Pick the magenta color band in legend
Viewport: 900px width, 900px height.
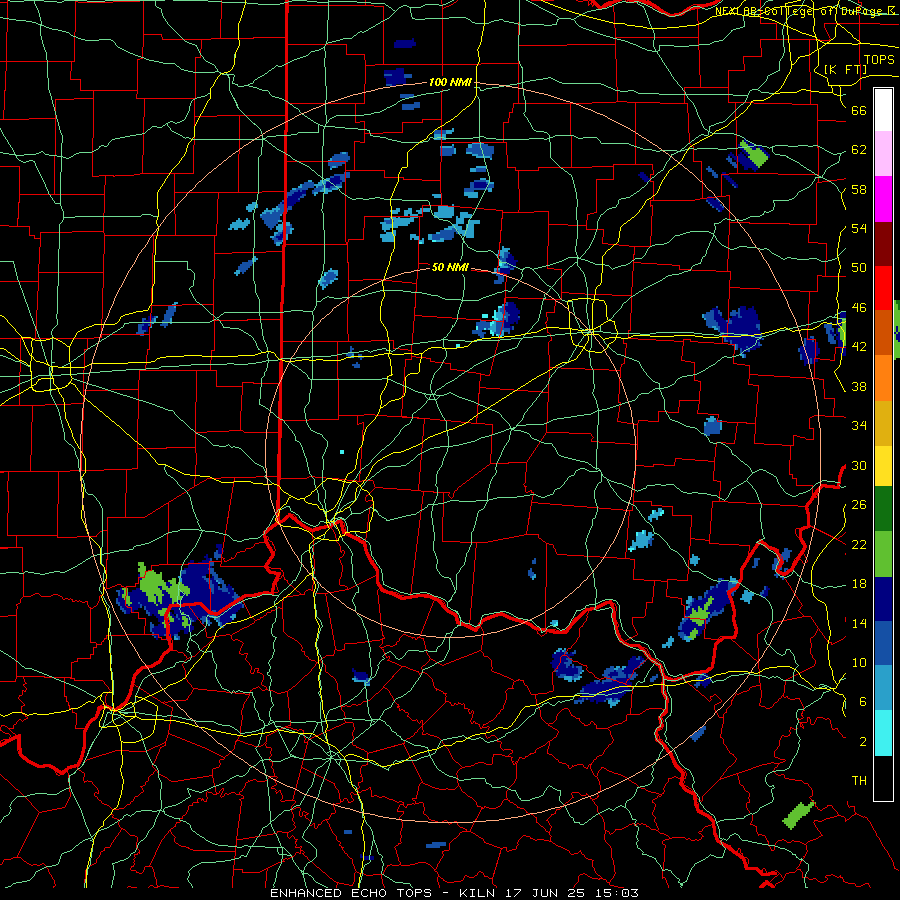tap(883, 199)
